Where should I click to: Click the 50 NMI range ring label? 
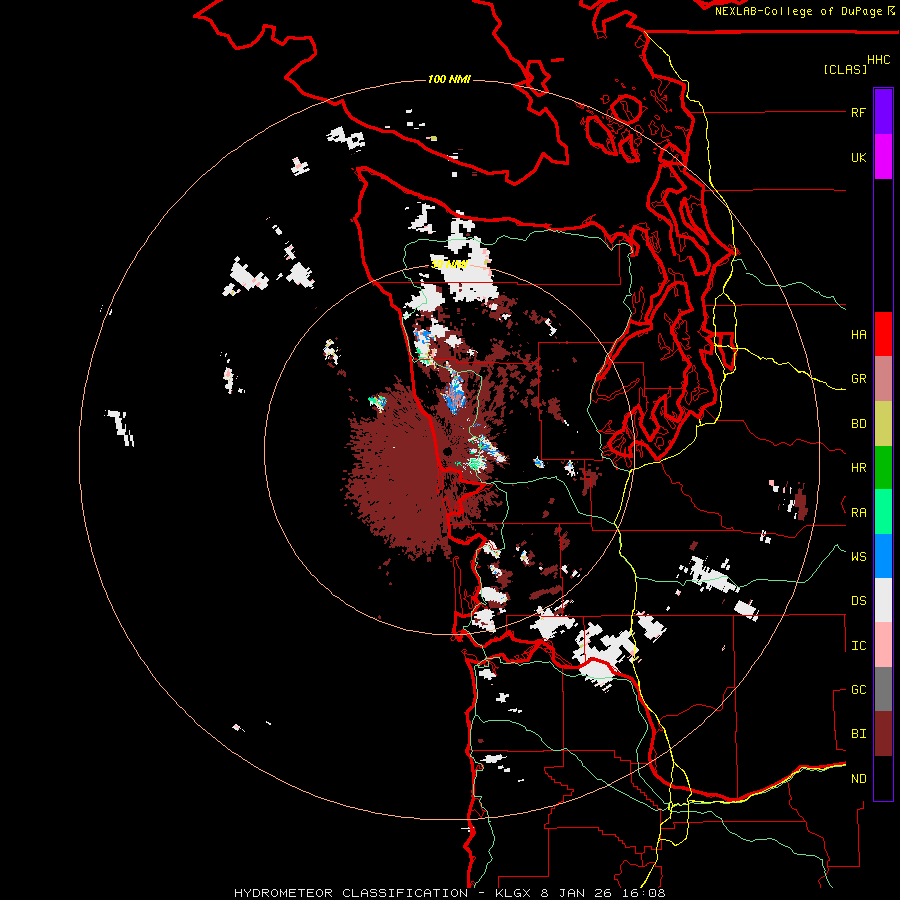(449, 264)
